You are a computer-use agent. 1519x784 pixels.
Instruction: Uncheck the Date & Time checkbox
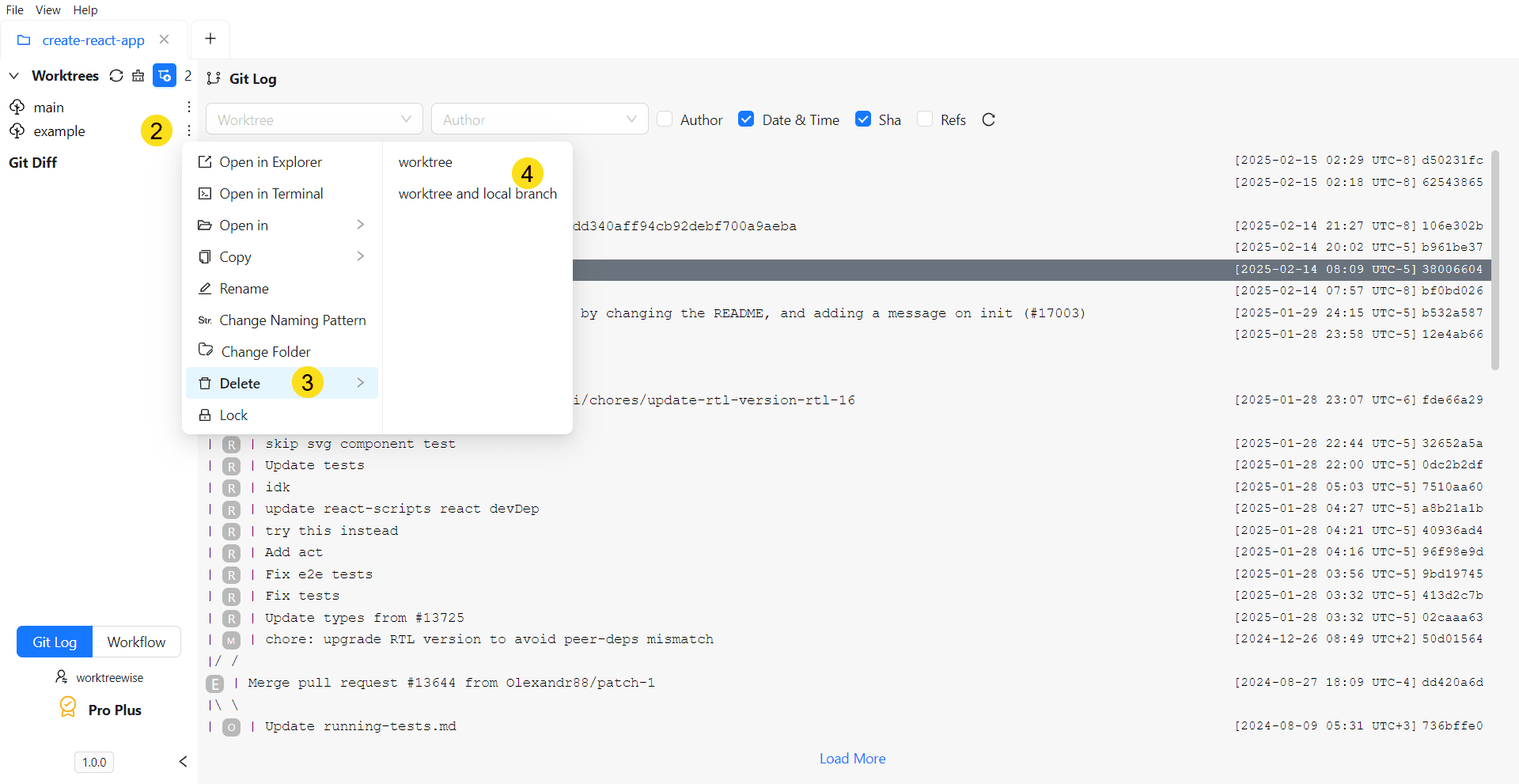tap(746, 119)
